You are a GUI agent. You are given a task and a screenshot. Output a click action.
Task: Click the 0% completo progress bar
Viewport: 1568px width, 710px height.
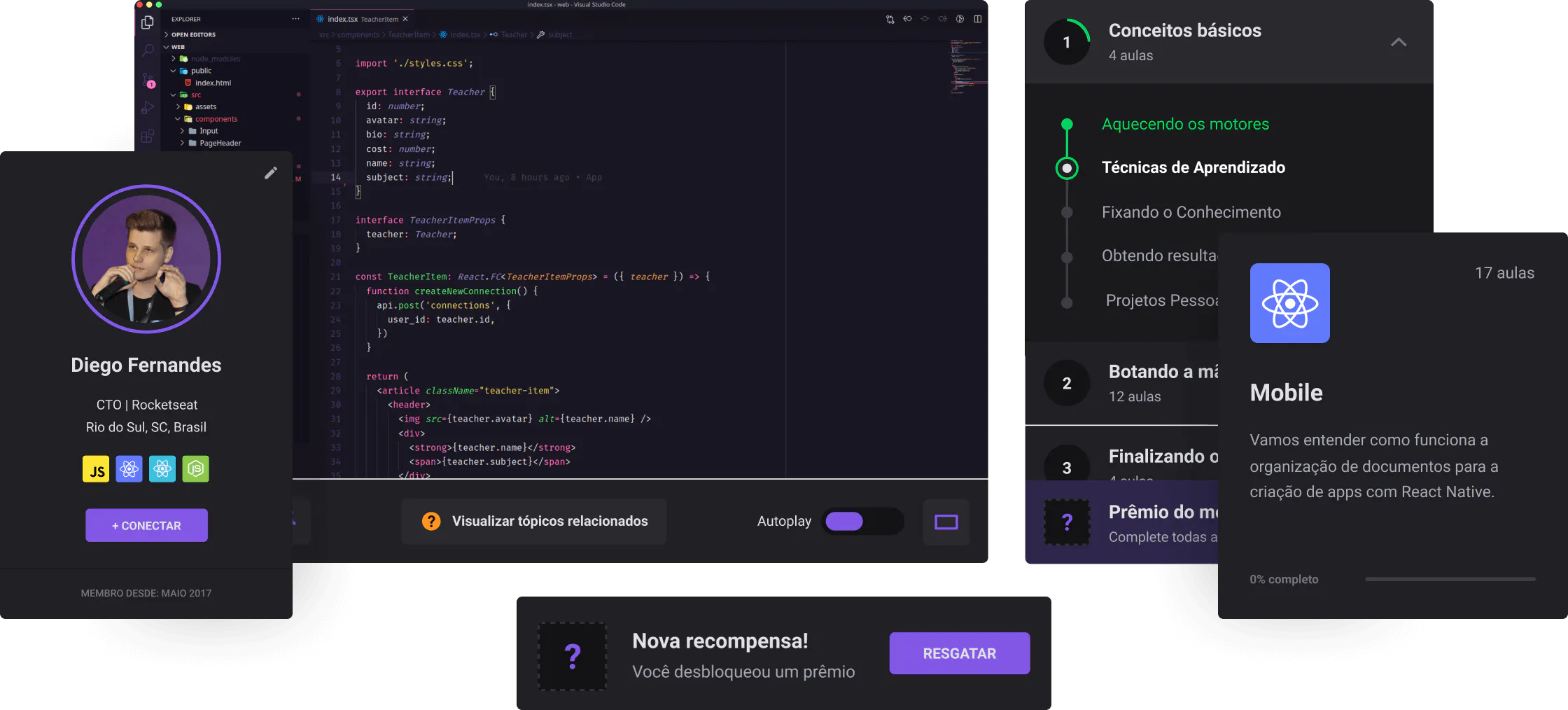point(1450,579)
